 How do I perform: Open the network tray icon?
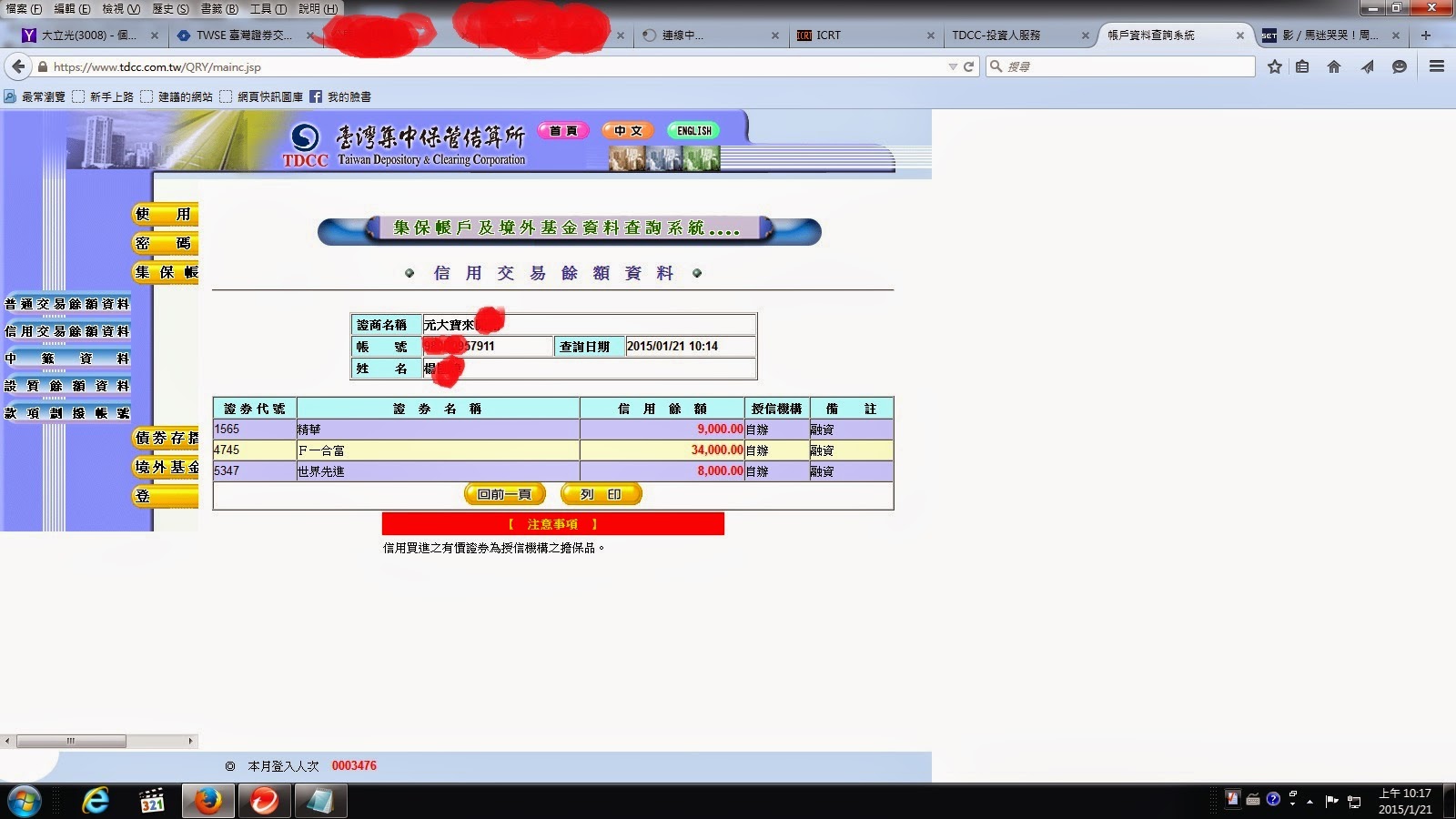1354,802
